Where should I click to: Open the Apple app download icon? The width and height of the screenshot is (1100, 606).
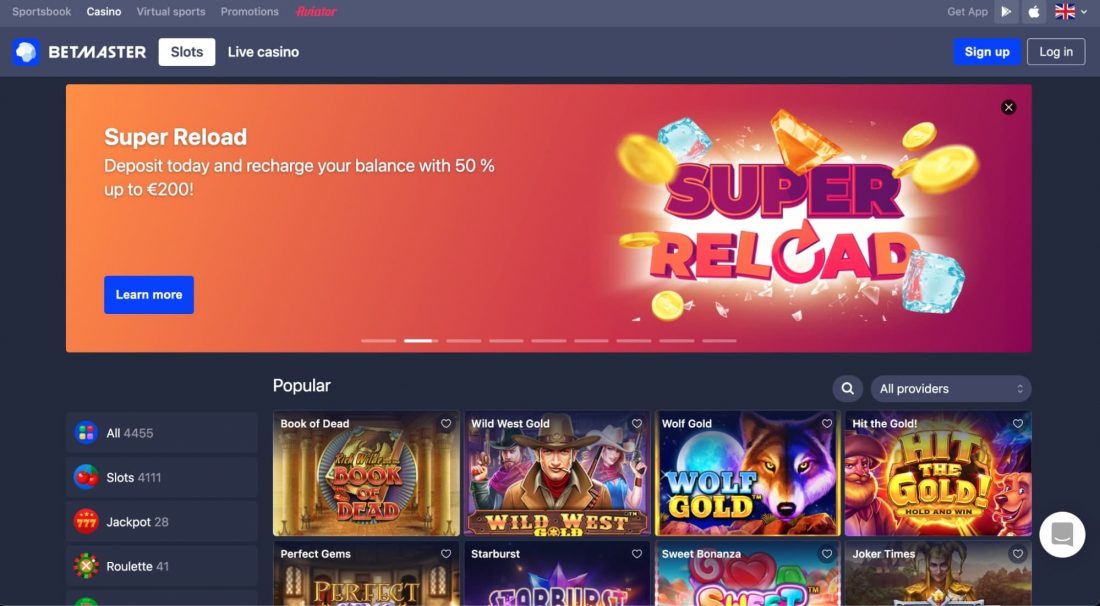pyautogui.click(x=1033, y=12)
